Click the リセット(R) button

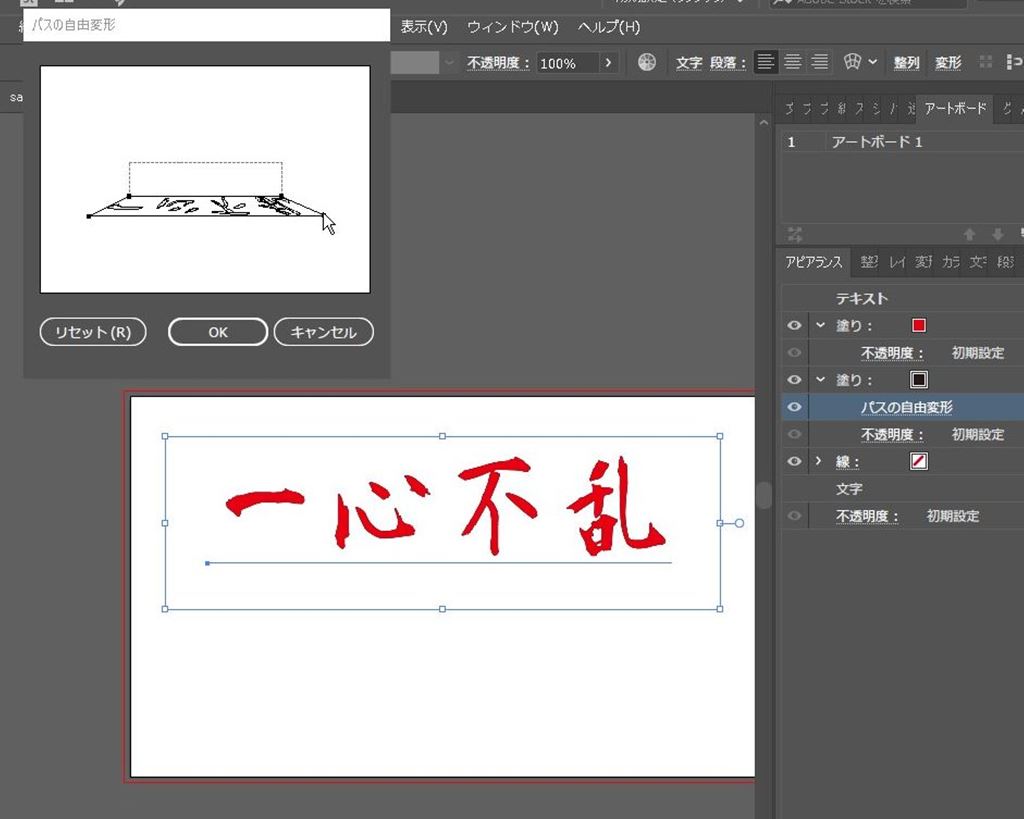pyautogui.click(x=93, y=332)
